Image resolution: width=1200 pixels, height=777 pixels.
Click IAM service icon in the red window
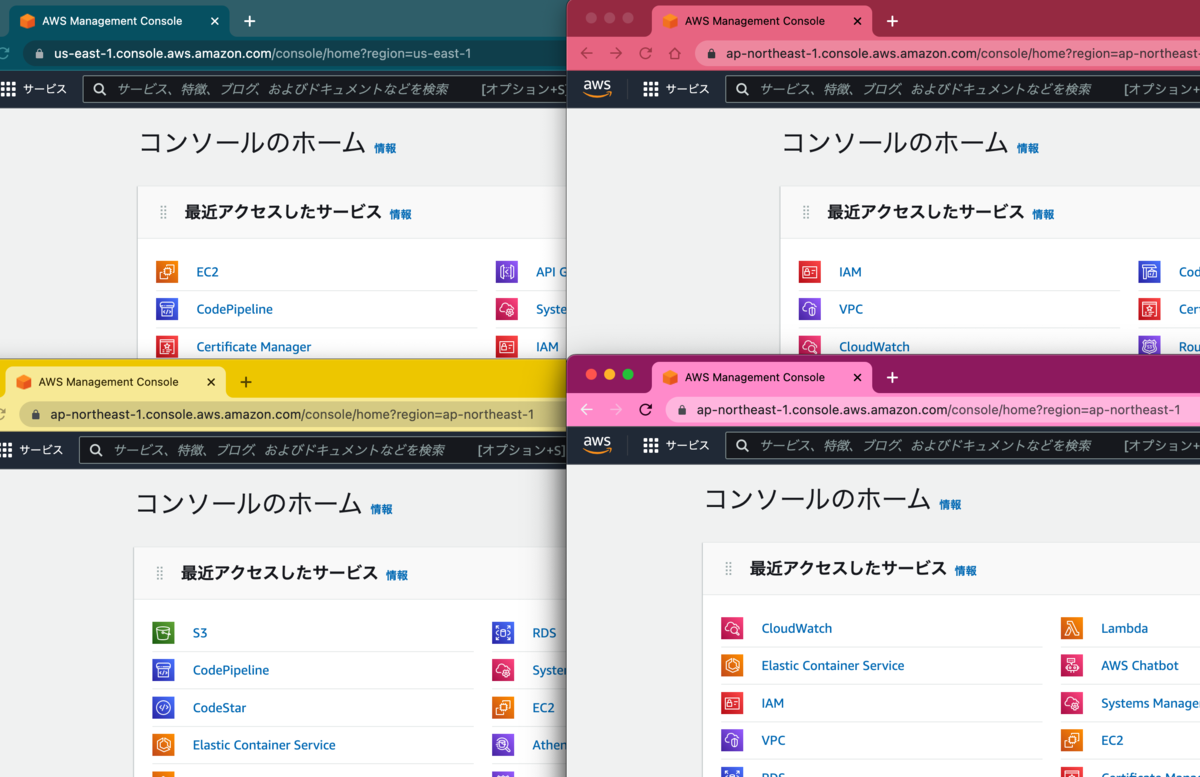click(x=810, y=272)
